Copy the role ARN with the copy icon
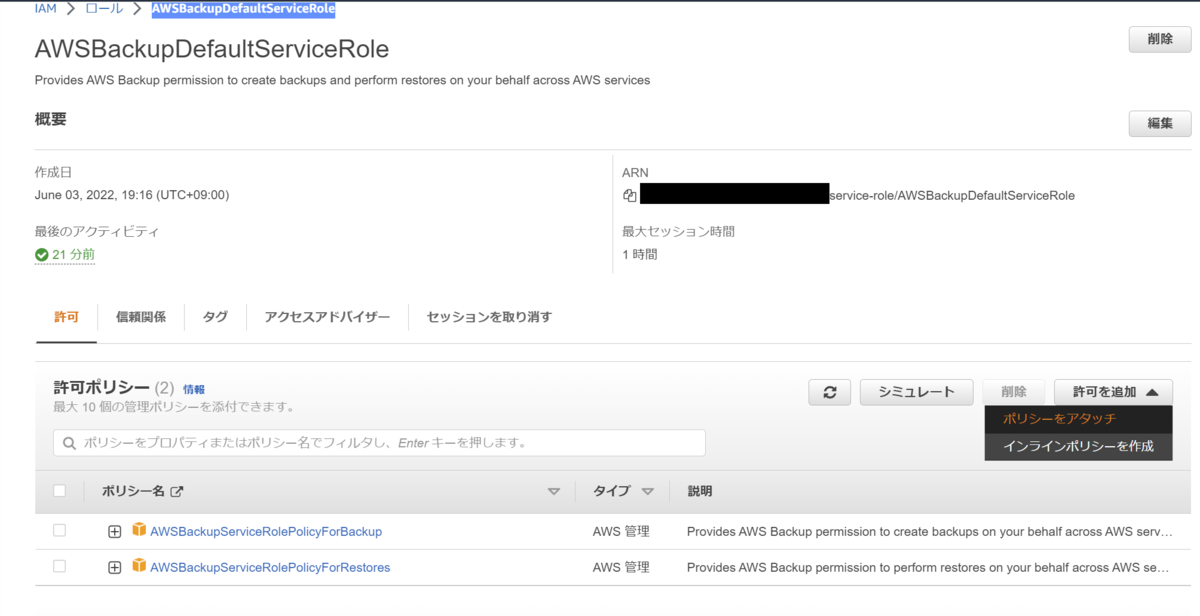The width and height of the screenshot is (1200, 616). [x=630, y=195]
